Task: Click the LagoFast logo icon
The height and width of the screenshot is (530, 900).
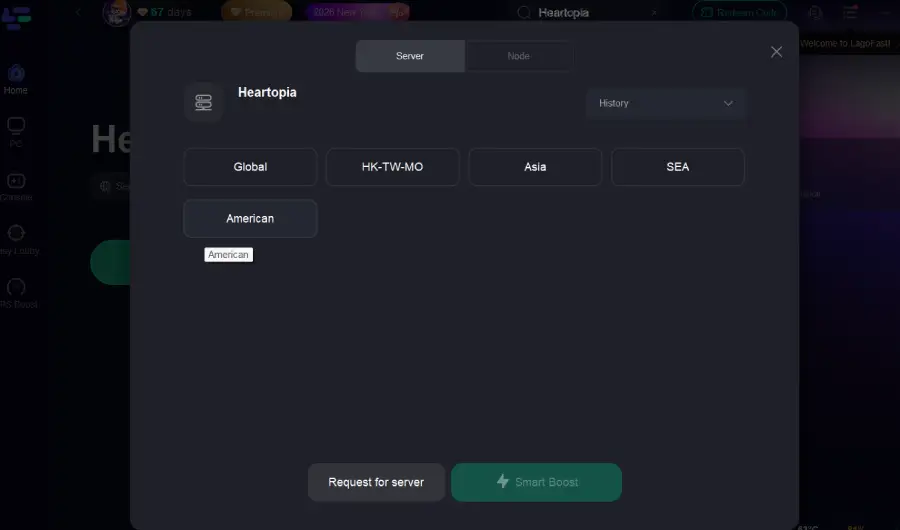Action: [17, 14]
